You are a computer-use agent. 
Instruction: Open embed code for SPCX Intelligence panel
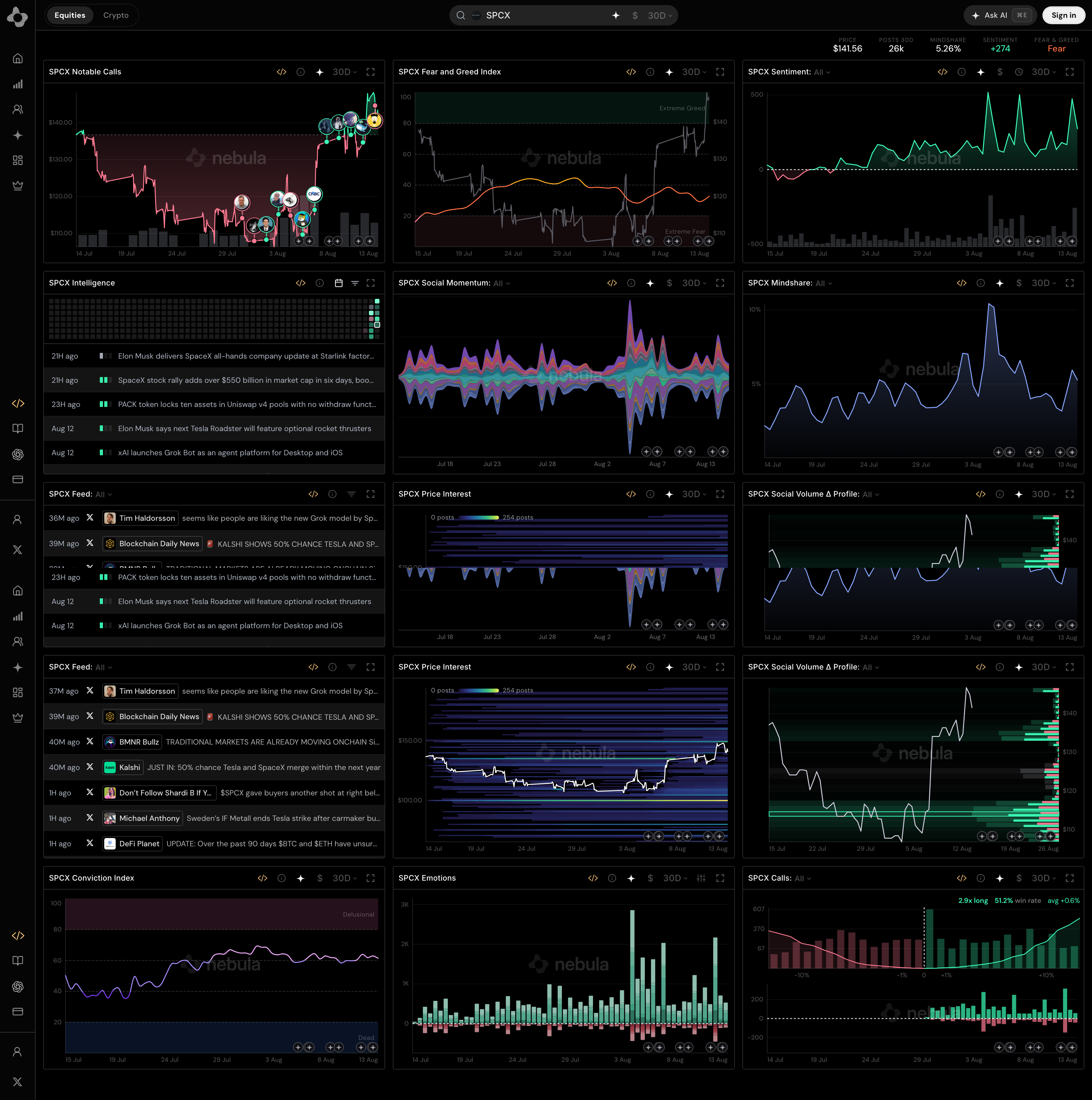point(301,283)
